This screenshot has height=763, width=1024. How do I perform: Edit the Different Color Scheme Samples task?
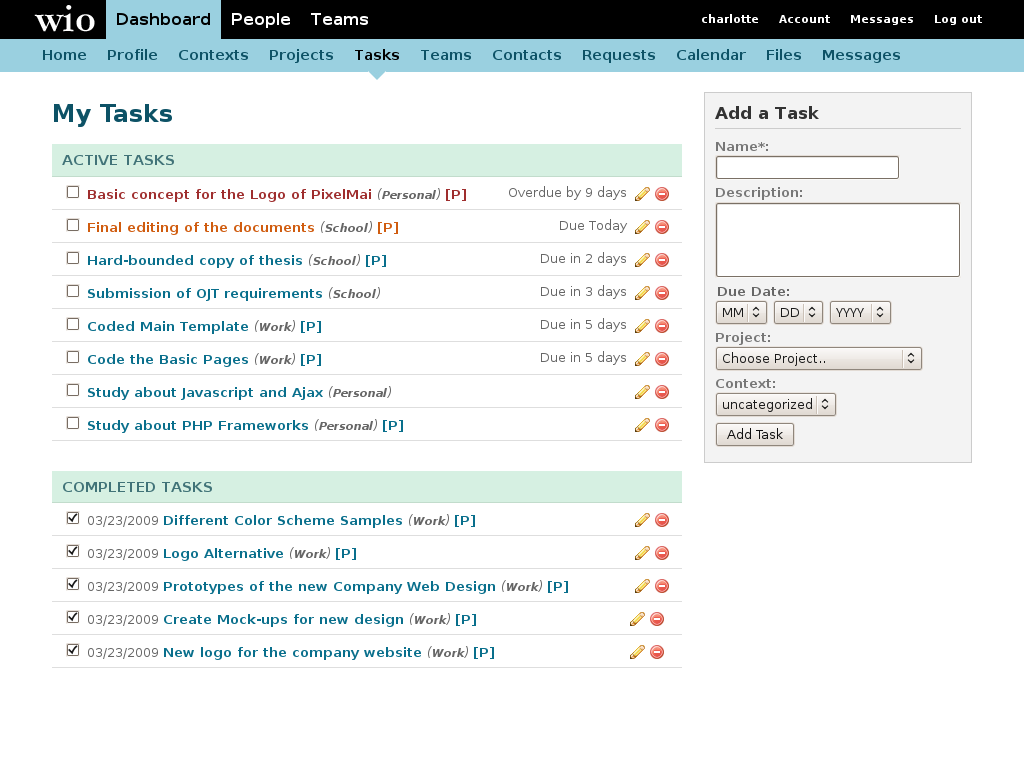point(642,520)
